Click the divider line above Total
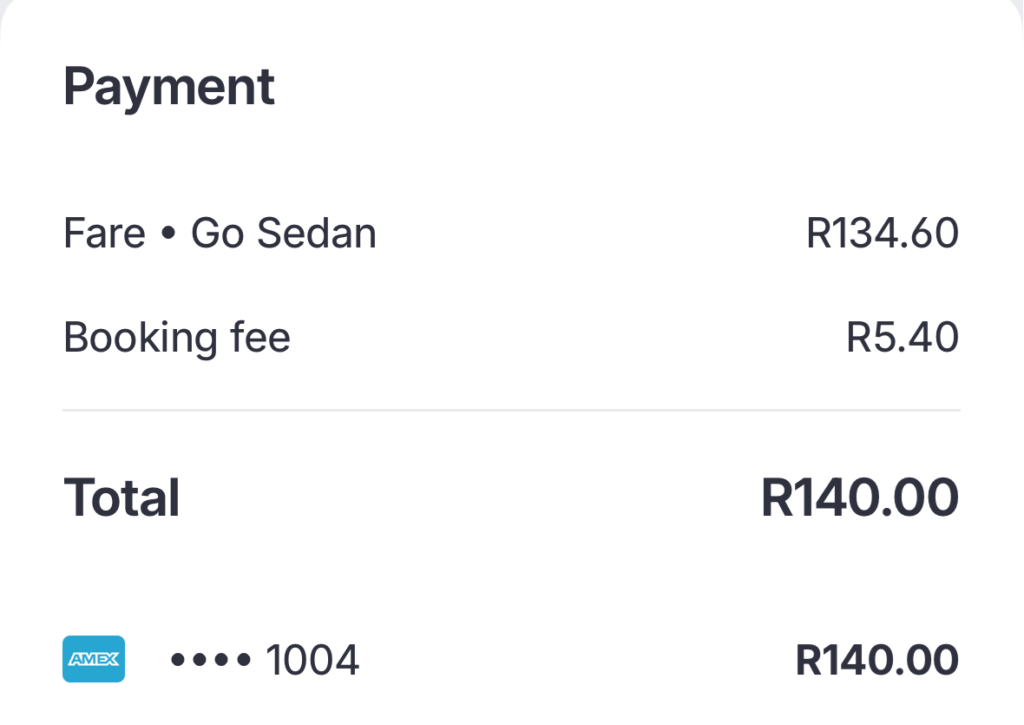 pos(511,410)
